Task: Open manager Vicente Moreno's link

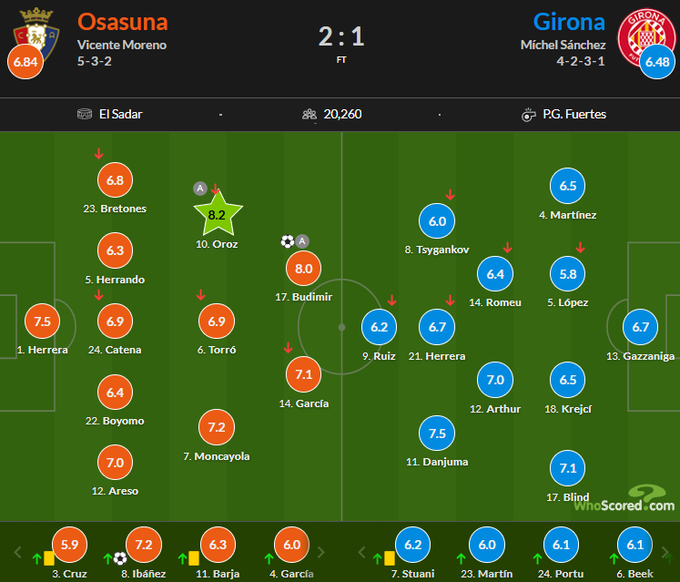Action: point(122,45)
